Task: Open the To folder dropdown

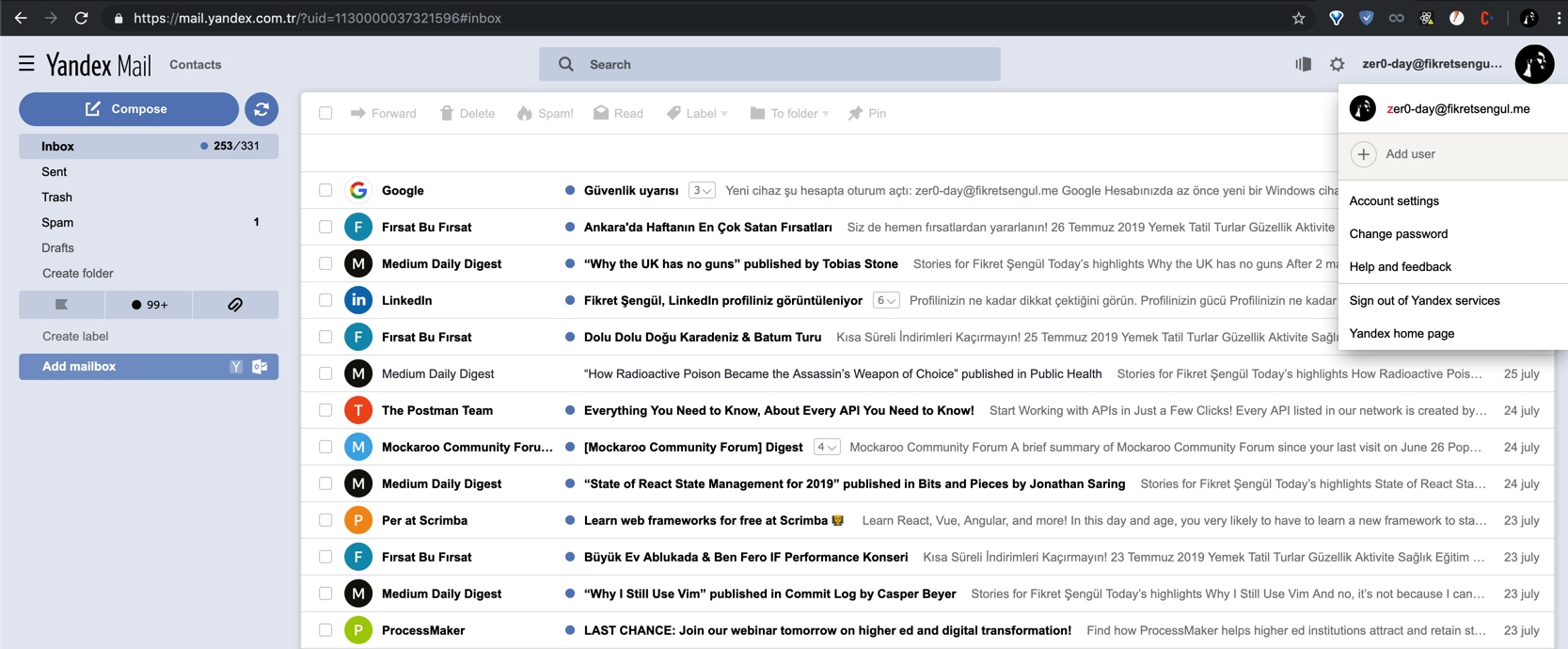Action: point(790,113)
